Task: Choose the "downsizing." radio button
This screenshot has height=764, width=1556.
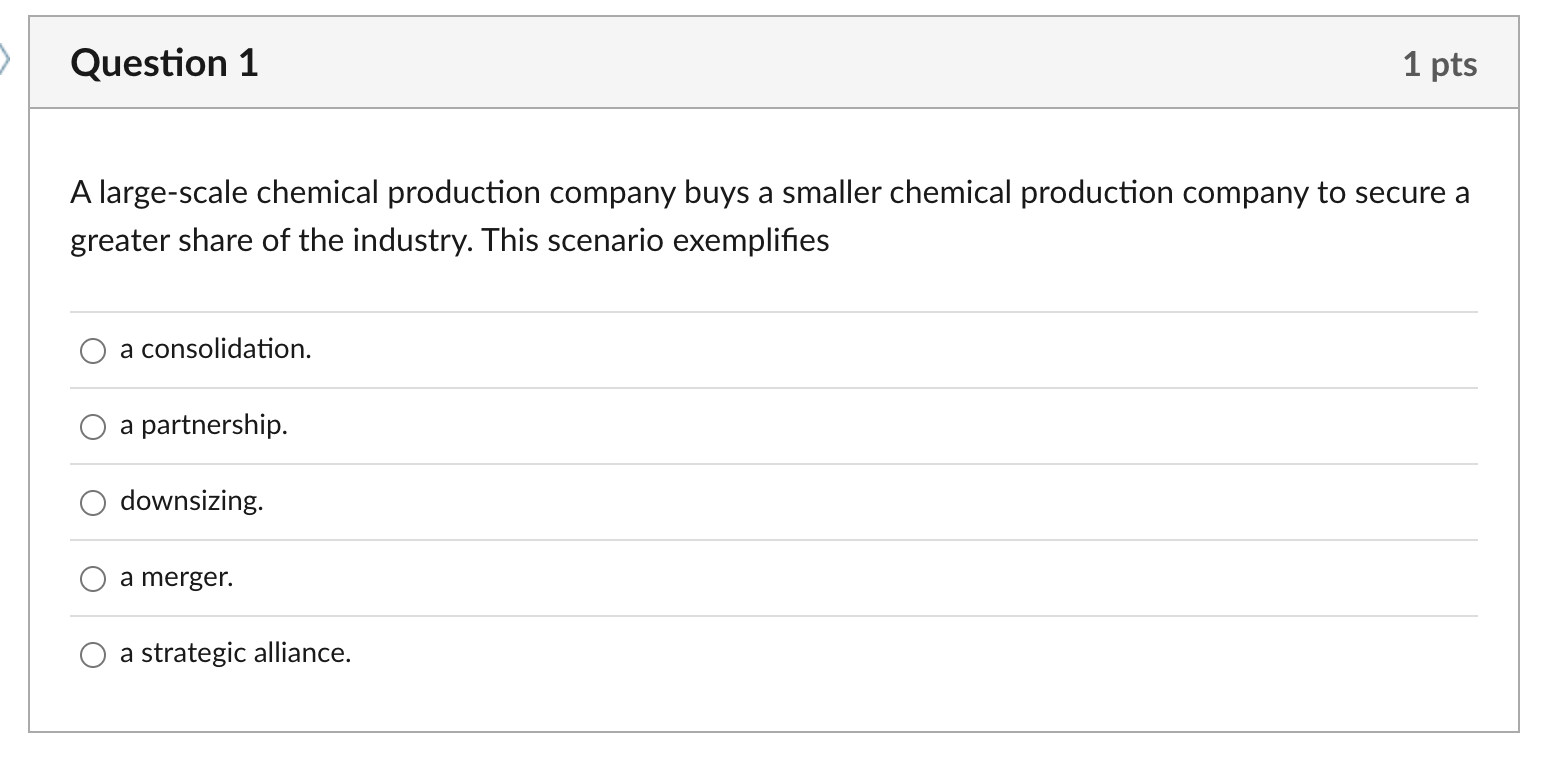Action: pos(93,503)
